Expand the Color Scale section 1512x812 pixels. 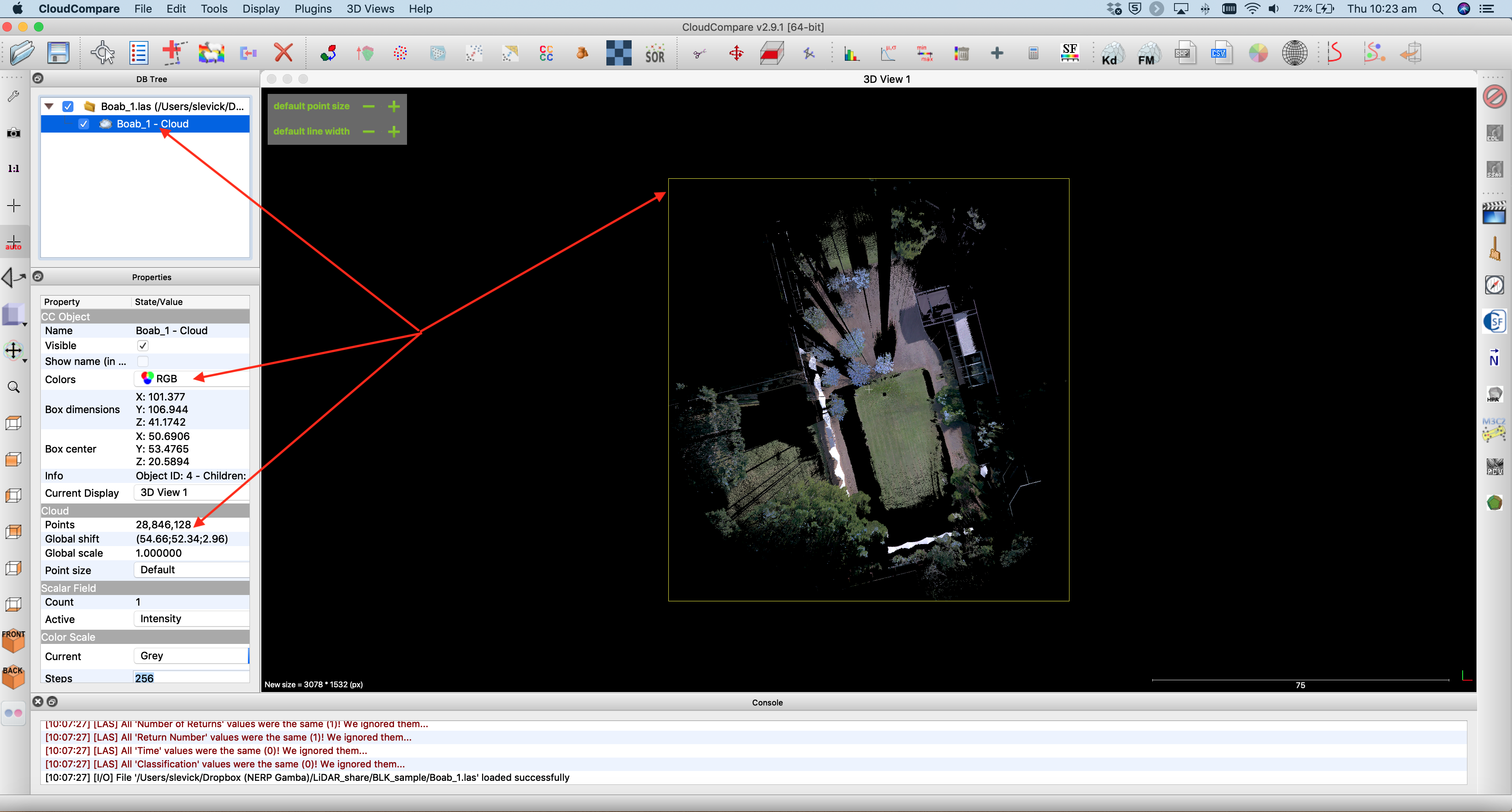pyautogui.click(x=144, y=635)
